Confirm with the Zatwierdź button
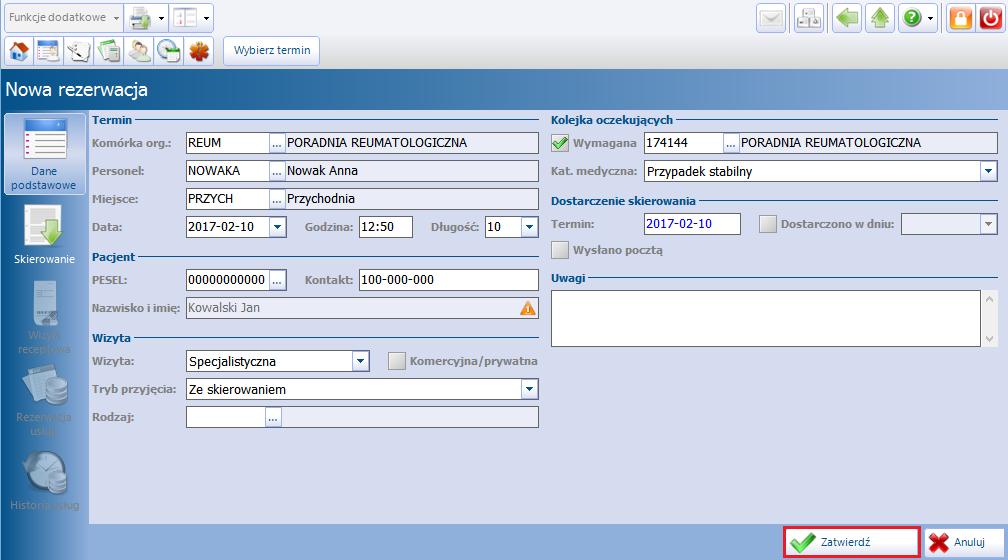1008x560 pixels. click(x=852, y=542)
